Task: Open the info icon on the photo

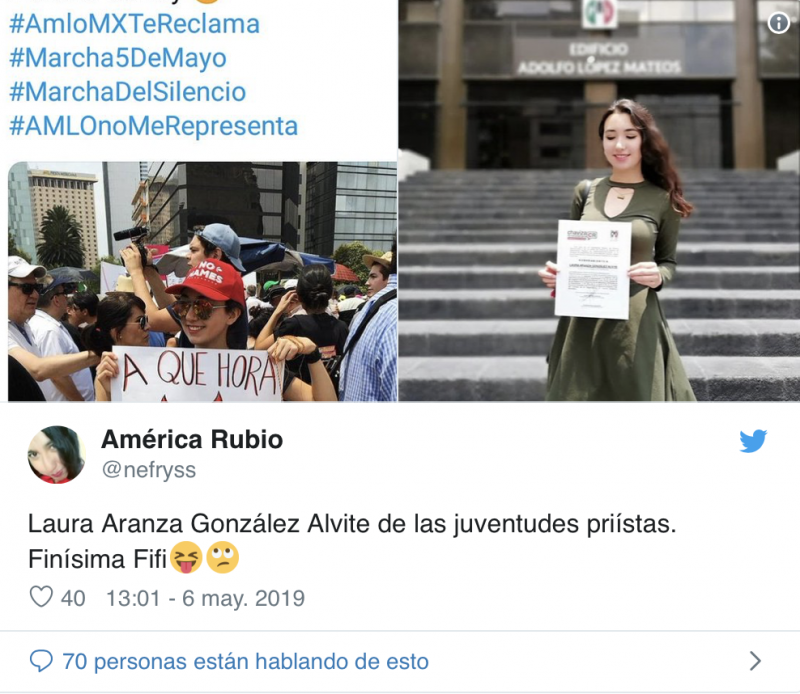Action: (779, 23)
